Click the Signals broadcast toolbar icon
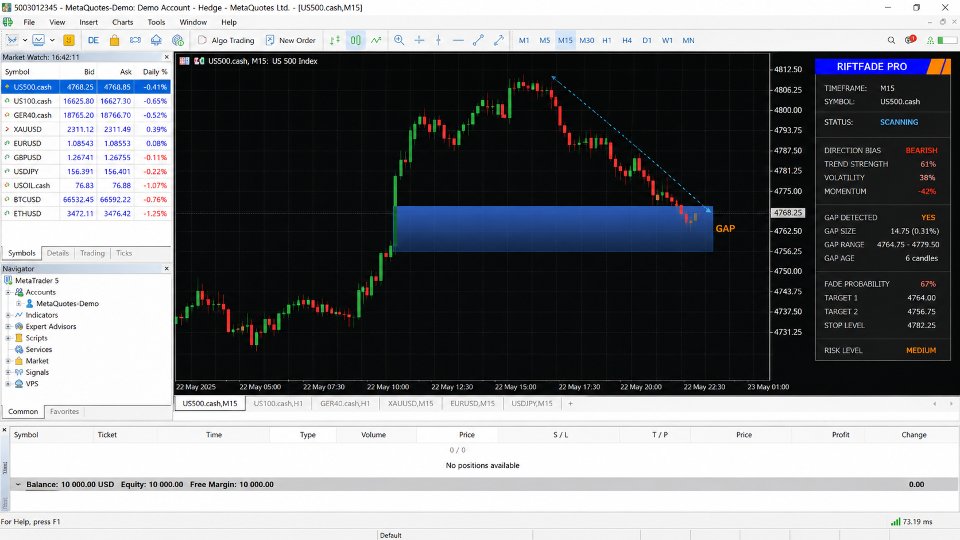 tap(135, 40)
